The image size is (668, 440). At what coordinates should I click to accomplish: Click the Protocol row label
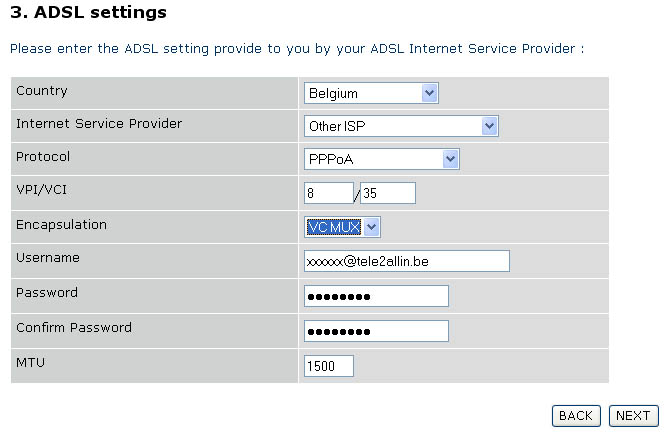tap(44, 157)
